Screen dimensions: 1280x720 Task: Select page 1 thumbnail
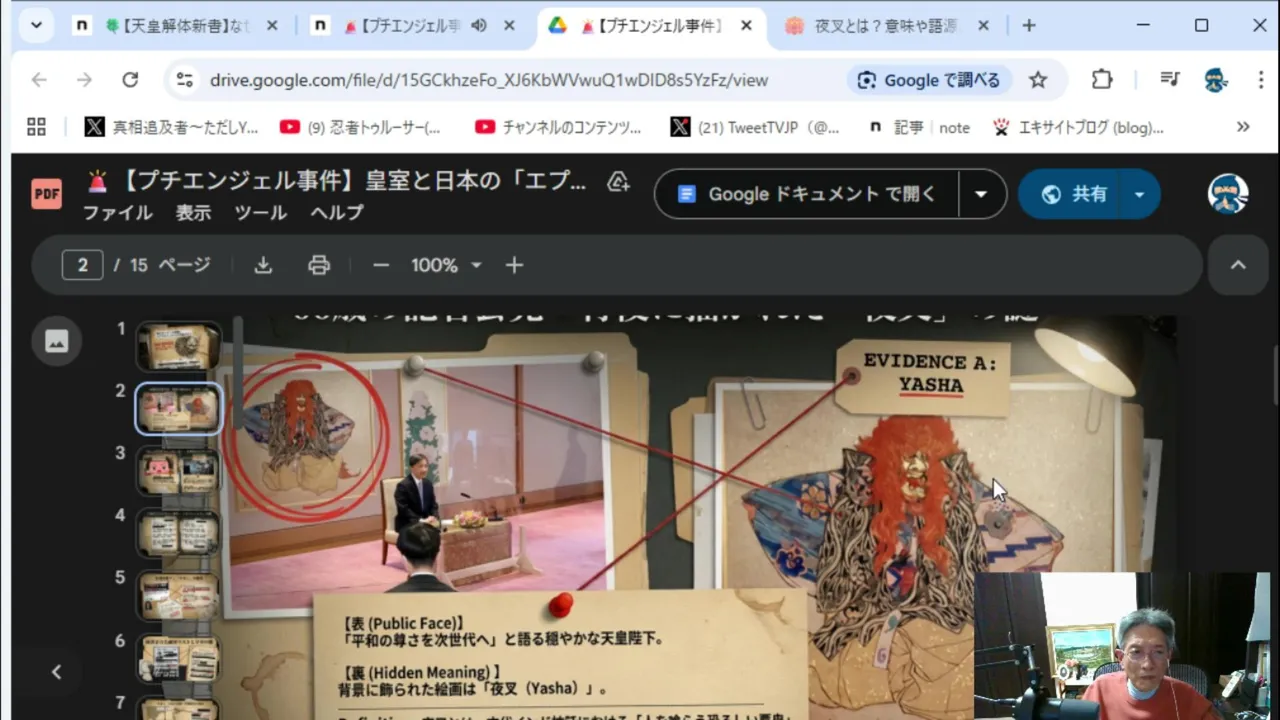coord(178,347)
